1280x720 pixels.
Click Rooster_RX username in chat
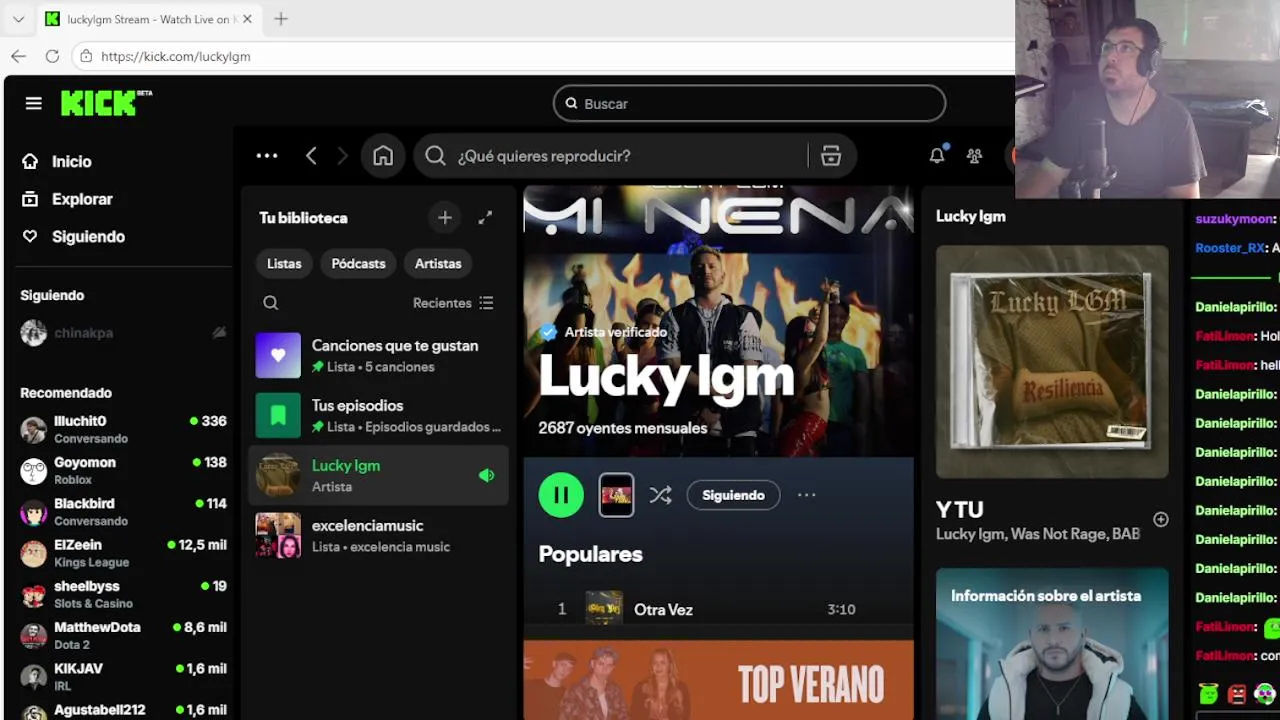click(x=1230, y=248)
